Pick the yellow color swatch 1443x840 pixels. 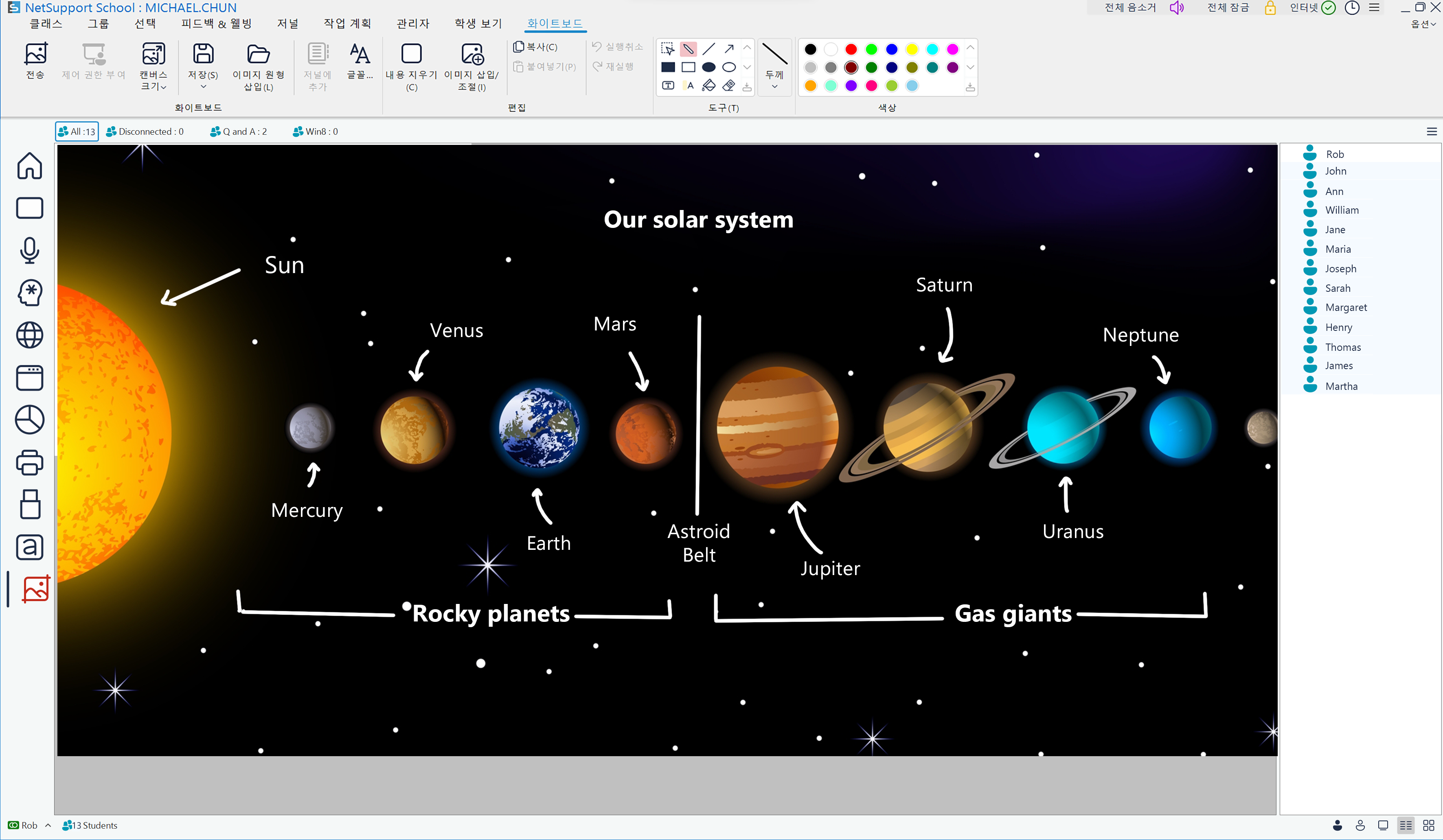coord(912,49)
